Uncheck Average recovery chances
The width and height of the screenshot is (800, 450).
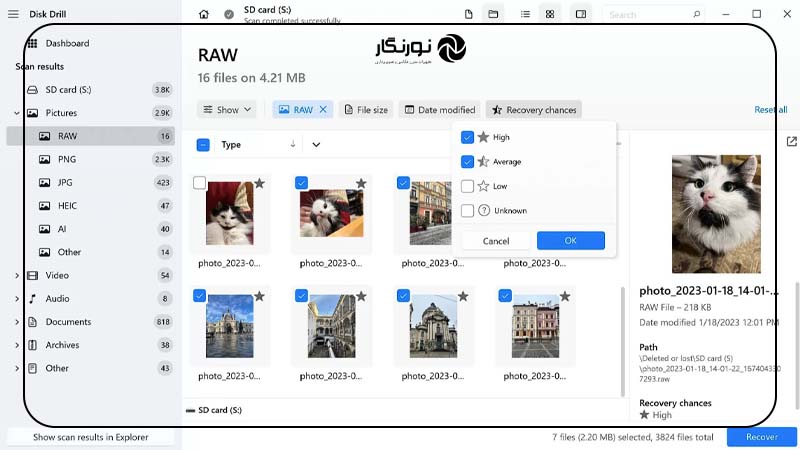[x=467, y=162]
